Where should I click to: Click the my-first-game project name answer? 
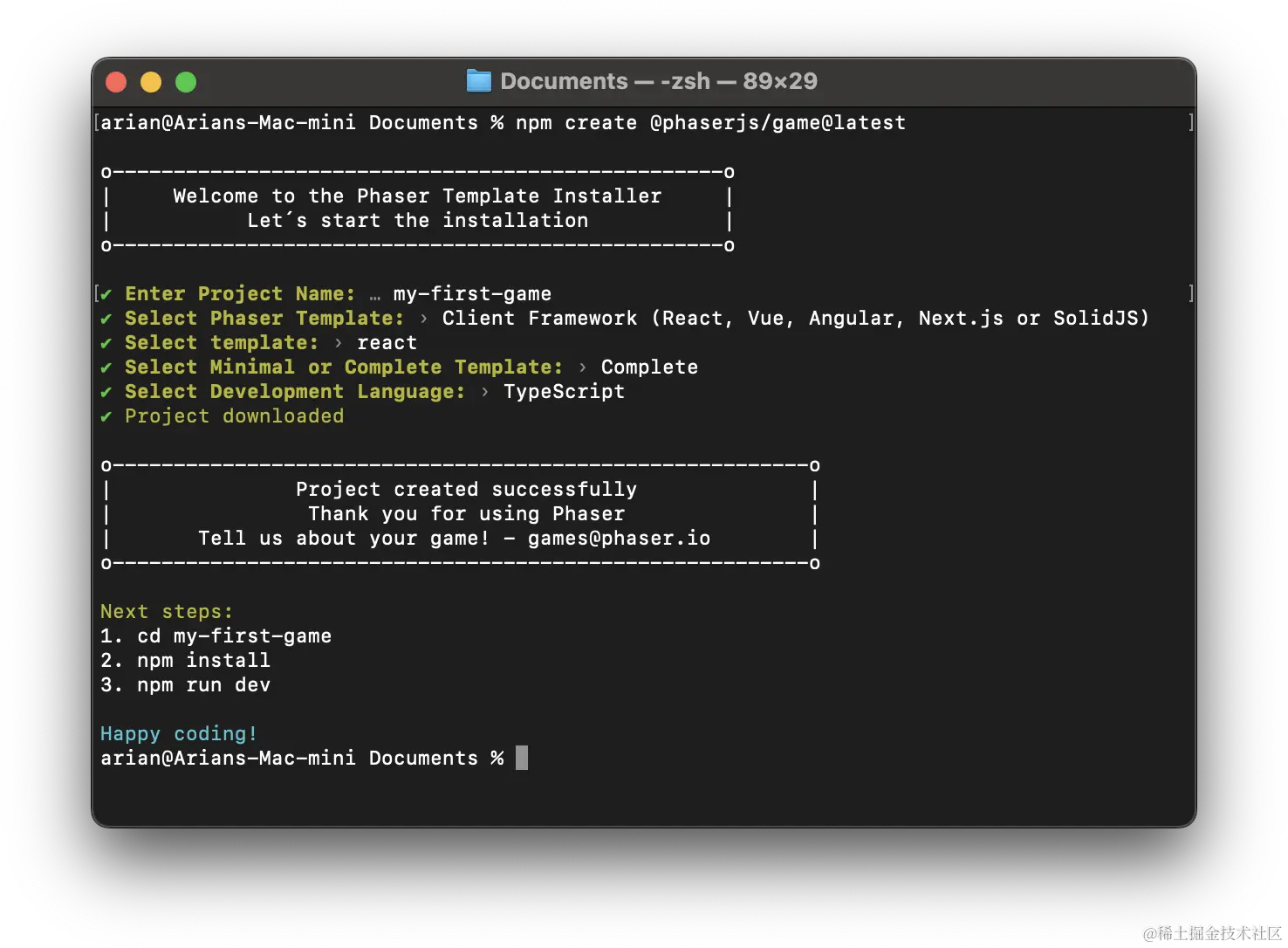[x=472, y=294]
